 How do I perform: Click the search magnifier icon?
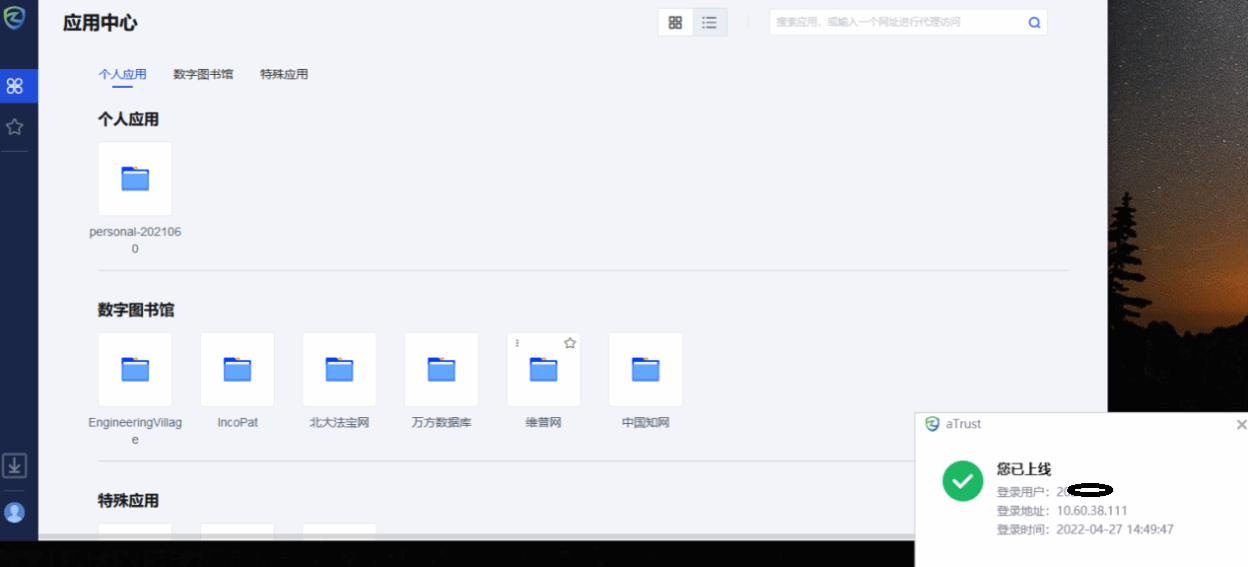1034,22
